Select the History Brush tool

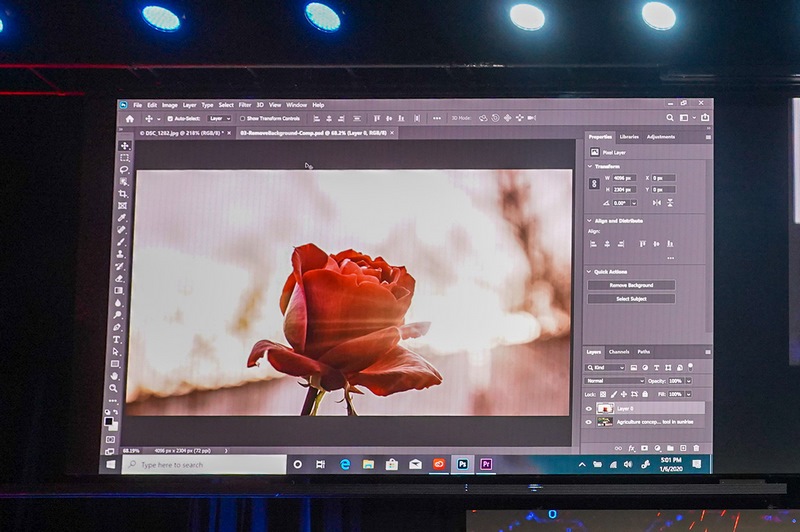[119, 266]
